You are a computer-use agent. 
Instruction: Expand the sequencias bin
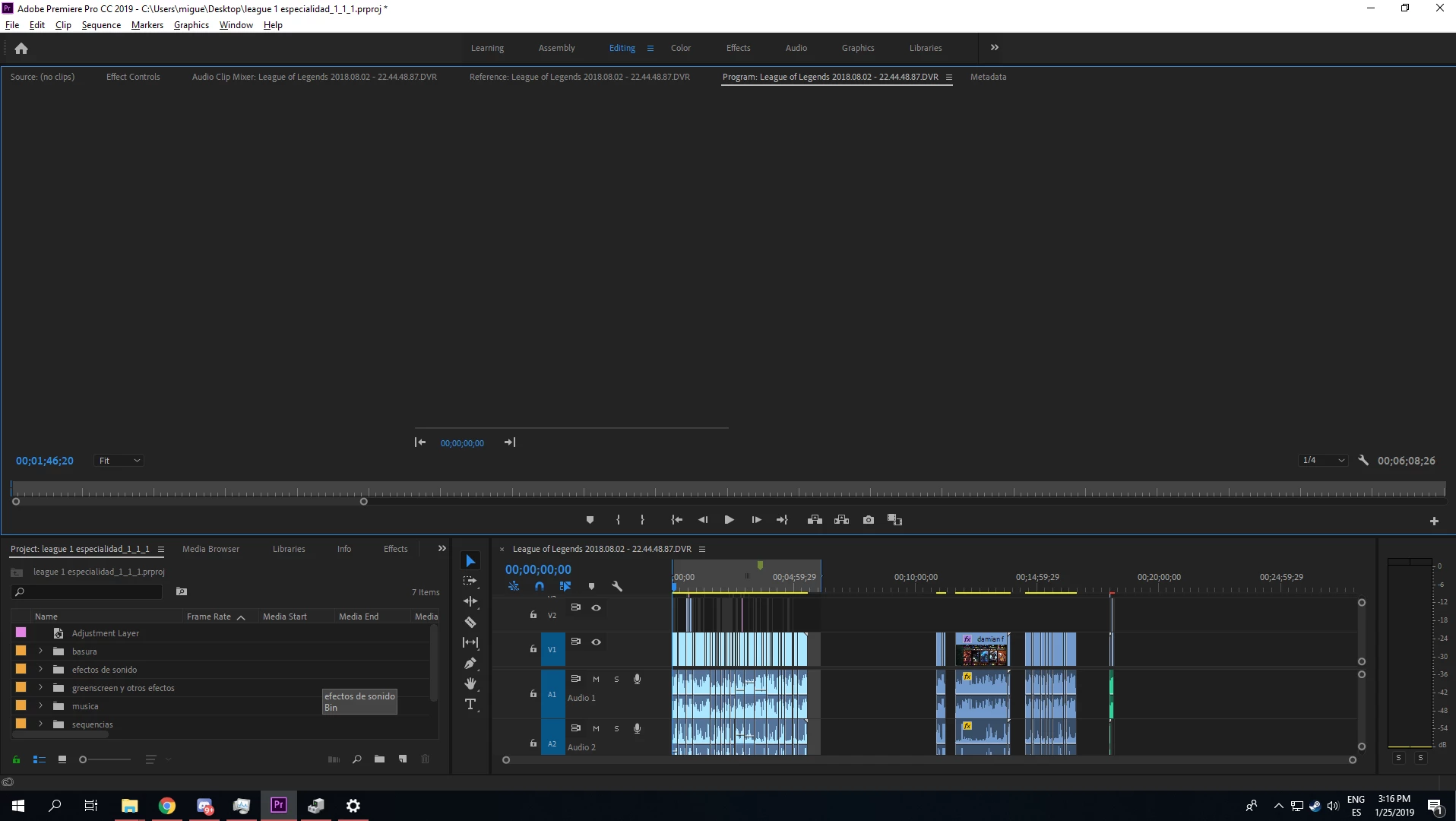pyautogui.click(x=40, y=724)
